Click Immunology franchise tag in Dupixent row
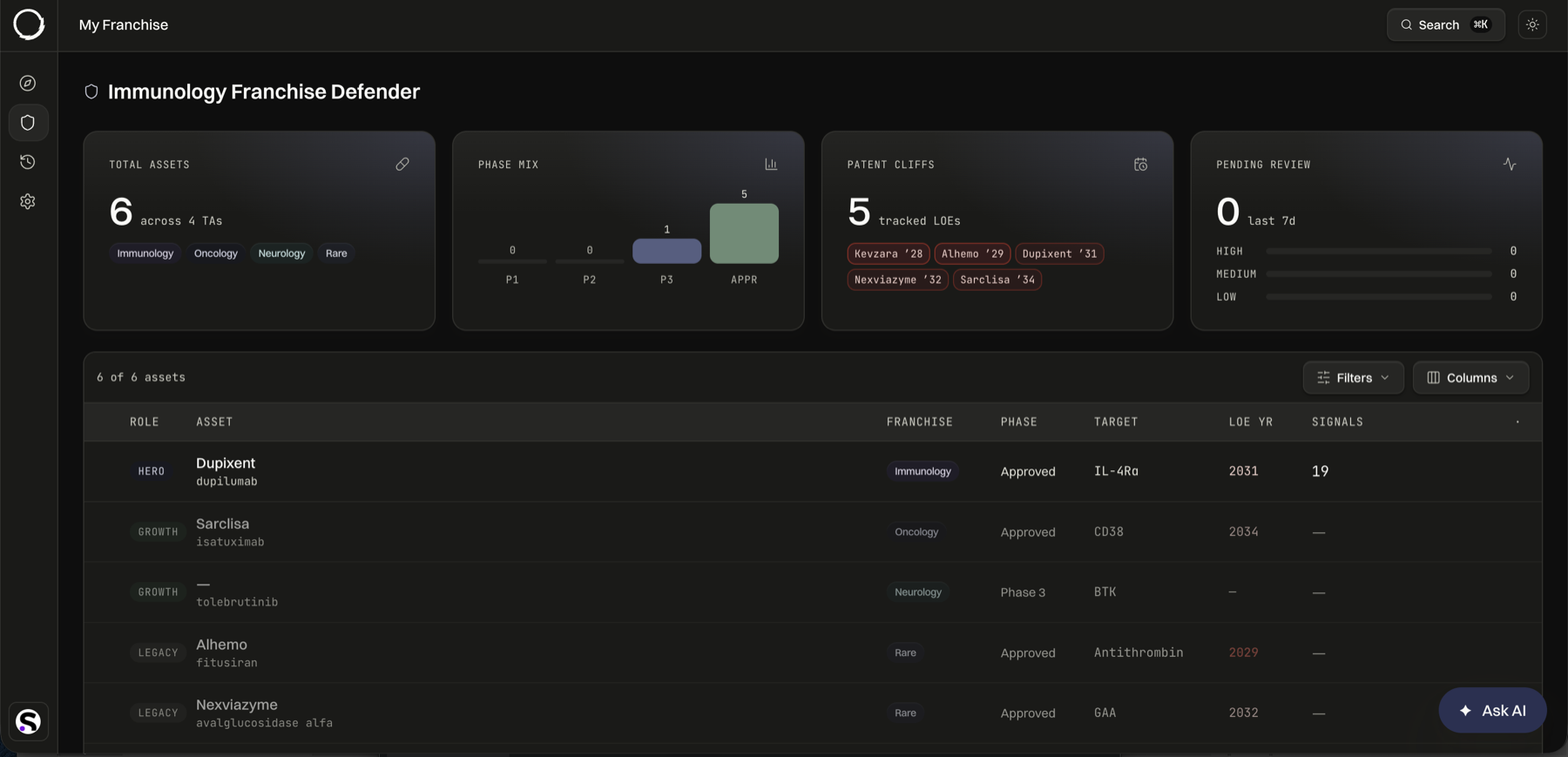The image size is (1568, 757). (x=923, y=471)
